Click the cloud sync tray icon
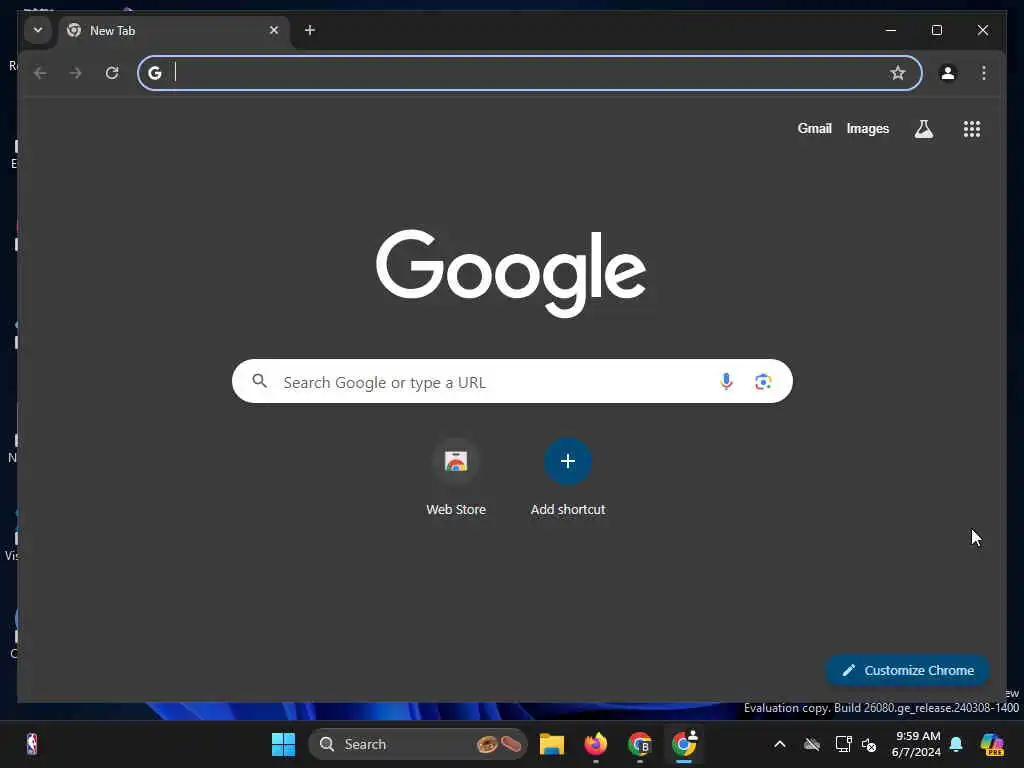 [x=812, y=744]
